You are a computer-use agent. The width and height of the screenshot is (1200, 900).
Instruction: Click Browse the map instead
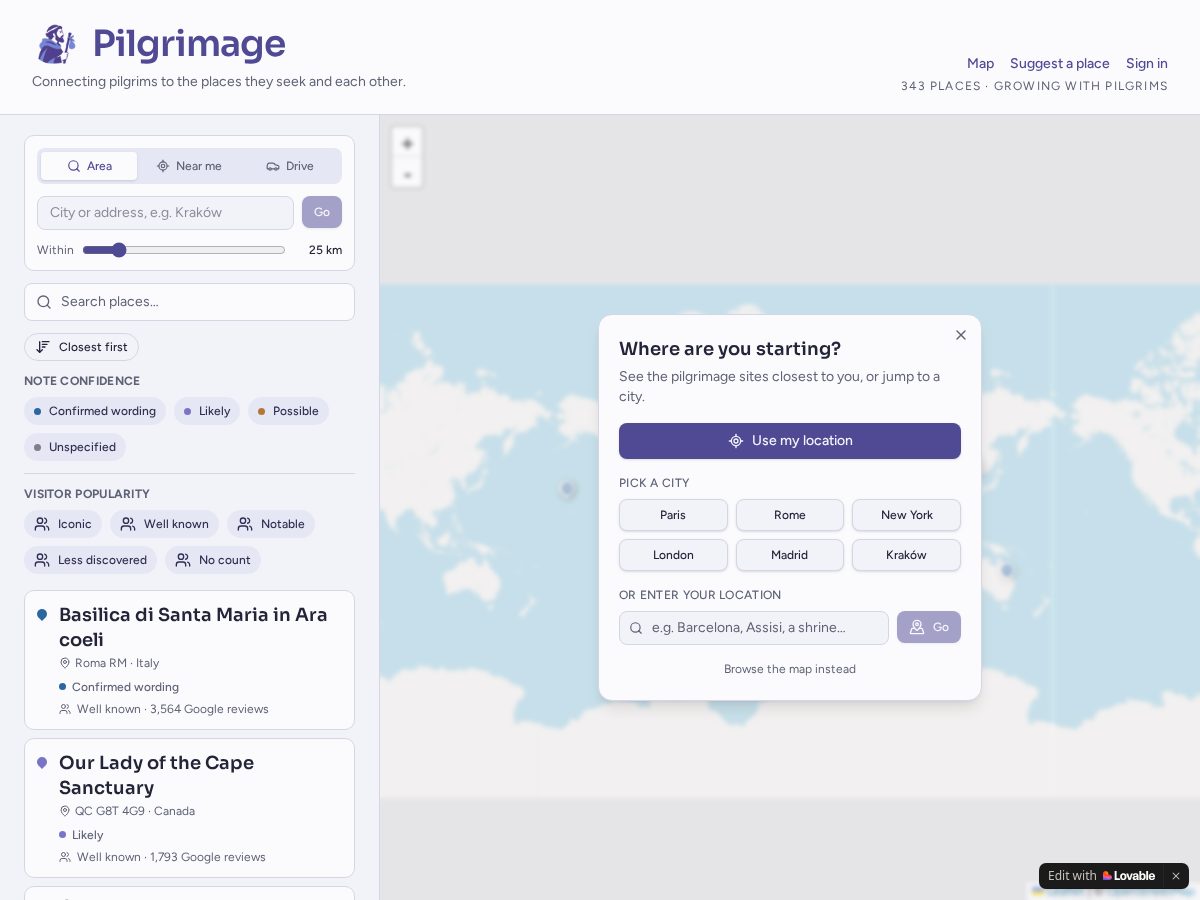click(790, 669)
